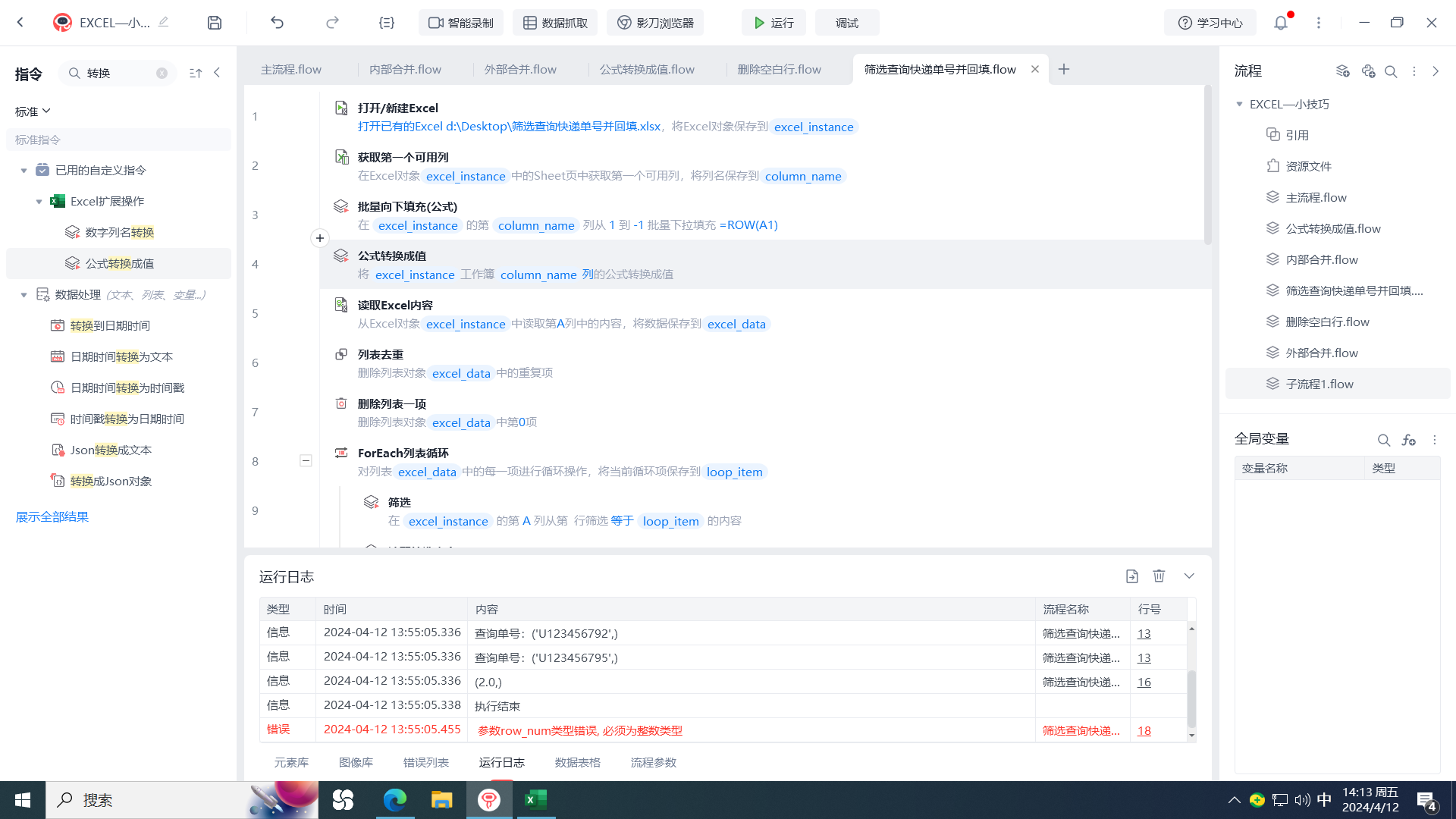
Task: Collapse the Excel扩展操作 tree node
Action: [x=39, y=202]
